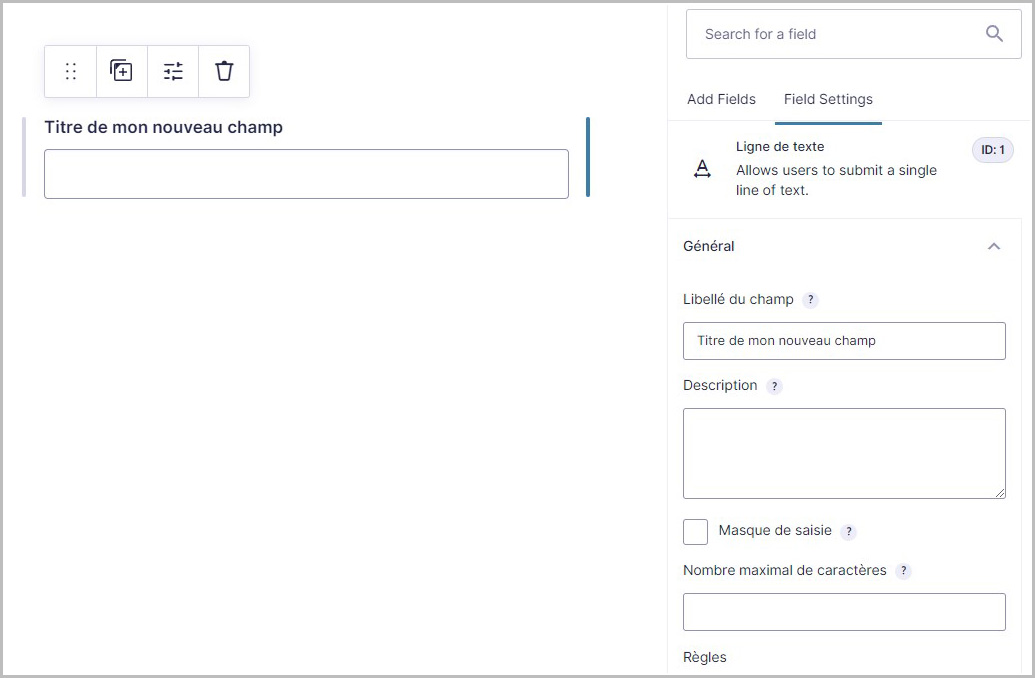Click the text input in form preview
This screenshot has height=678, width=1035.
click(x=306, y=174)
